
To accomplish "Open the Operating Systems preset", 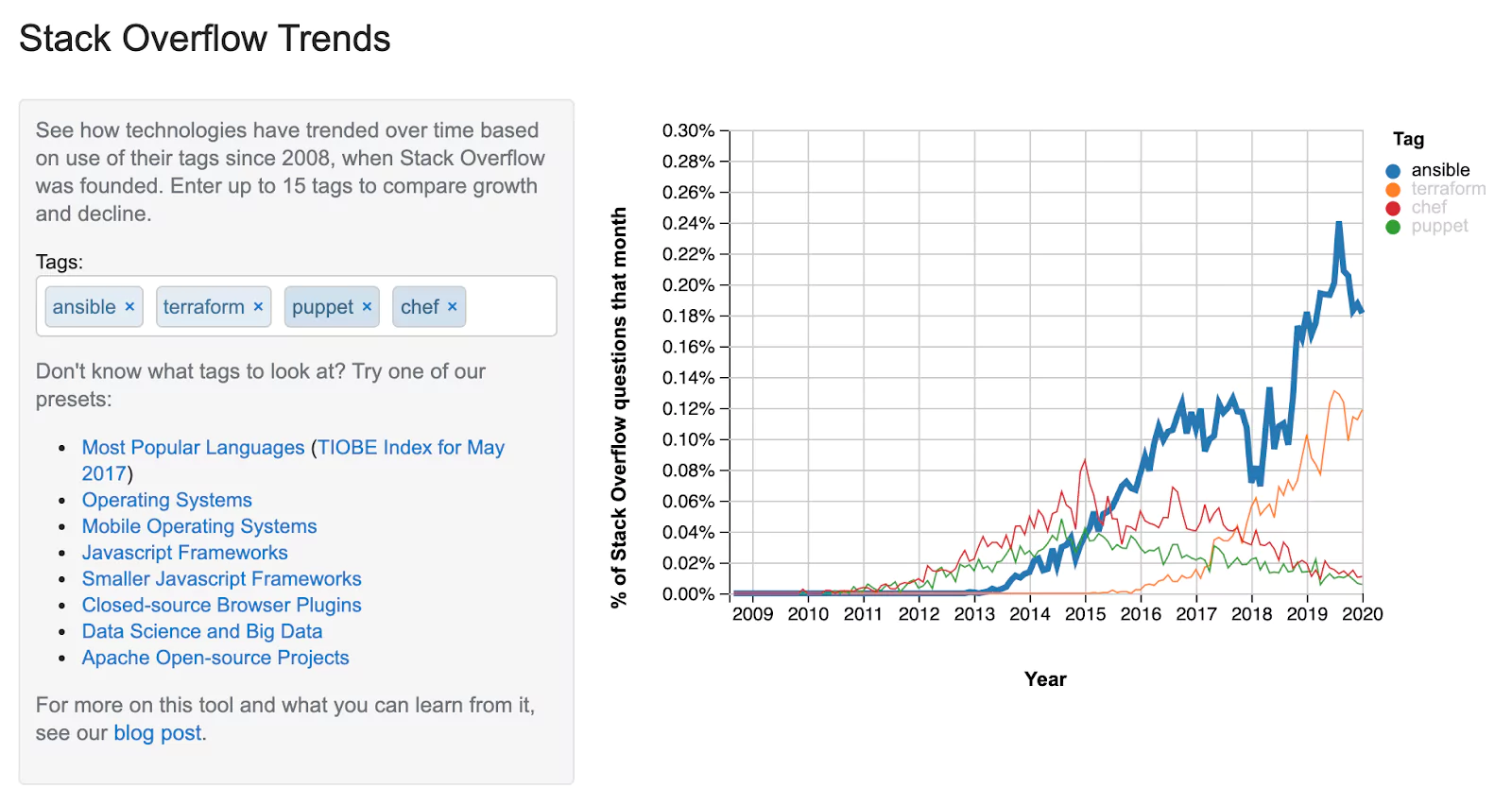I will 167,500.
